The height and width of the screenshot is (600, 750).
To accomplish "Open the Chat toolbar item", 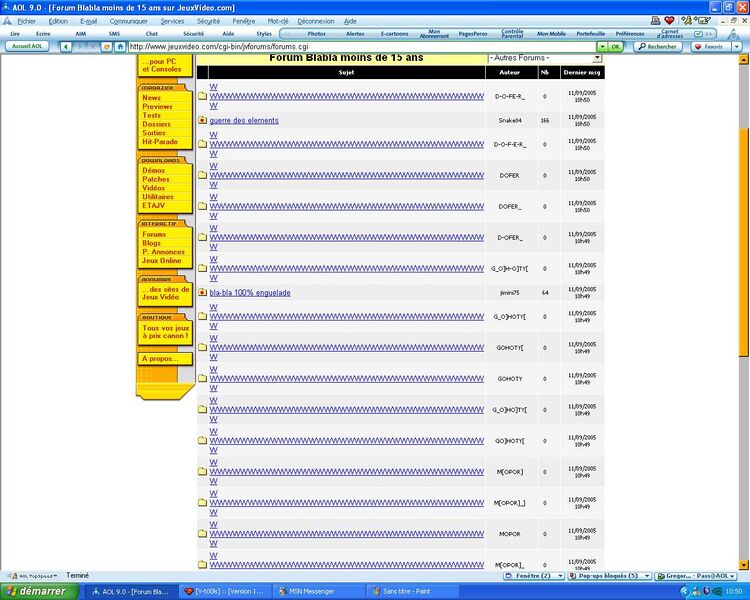I will [x=152, y=34].
